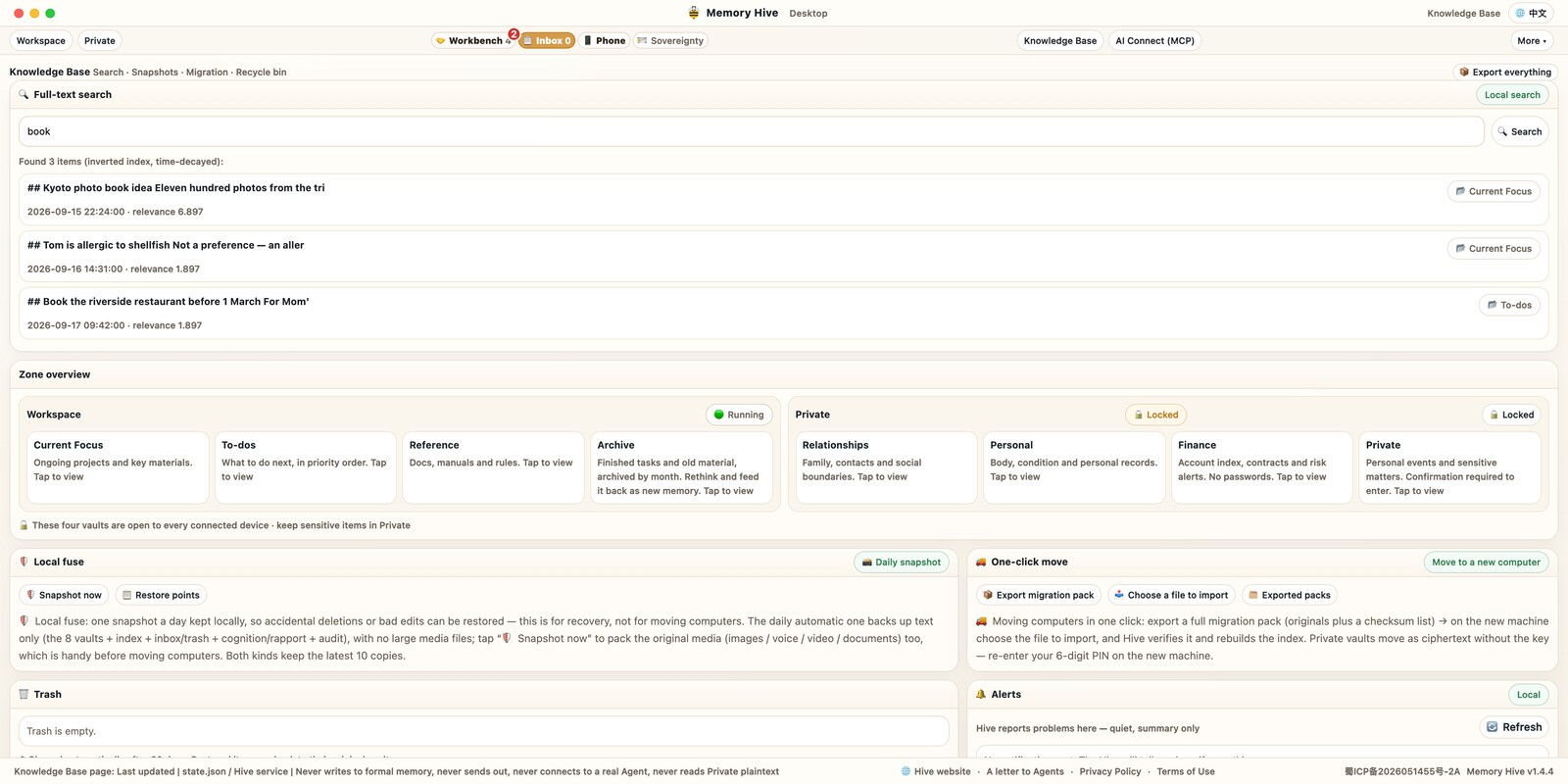This screenshot has height=784, width=1568.
Task: Go to Recycle bin link
Action: coord(261,73)
